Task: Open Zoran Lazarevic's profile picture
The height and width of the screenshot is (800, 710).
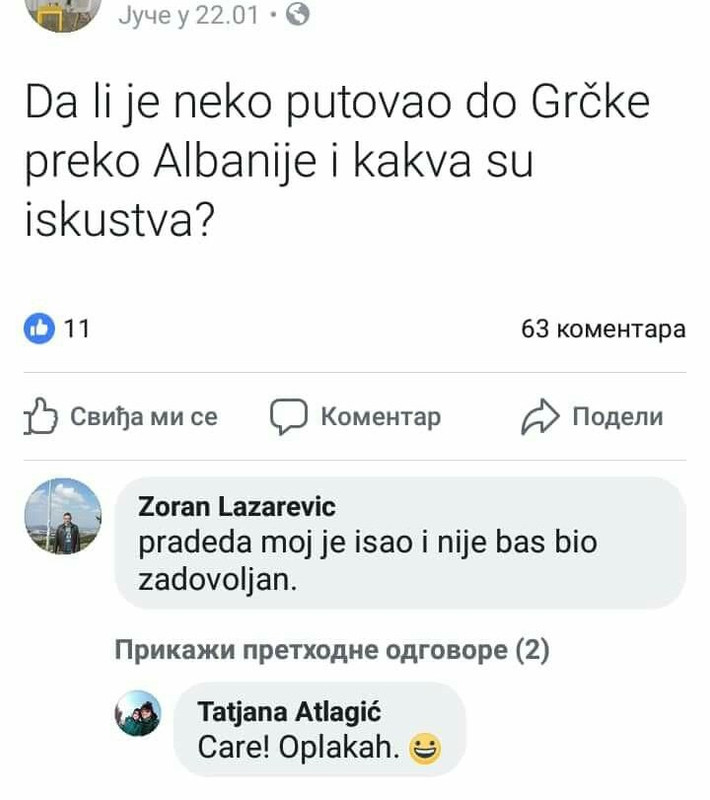Action: click(x=63, y=516)
